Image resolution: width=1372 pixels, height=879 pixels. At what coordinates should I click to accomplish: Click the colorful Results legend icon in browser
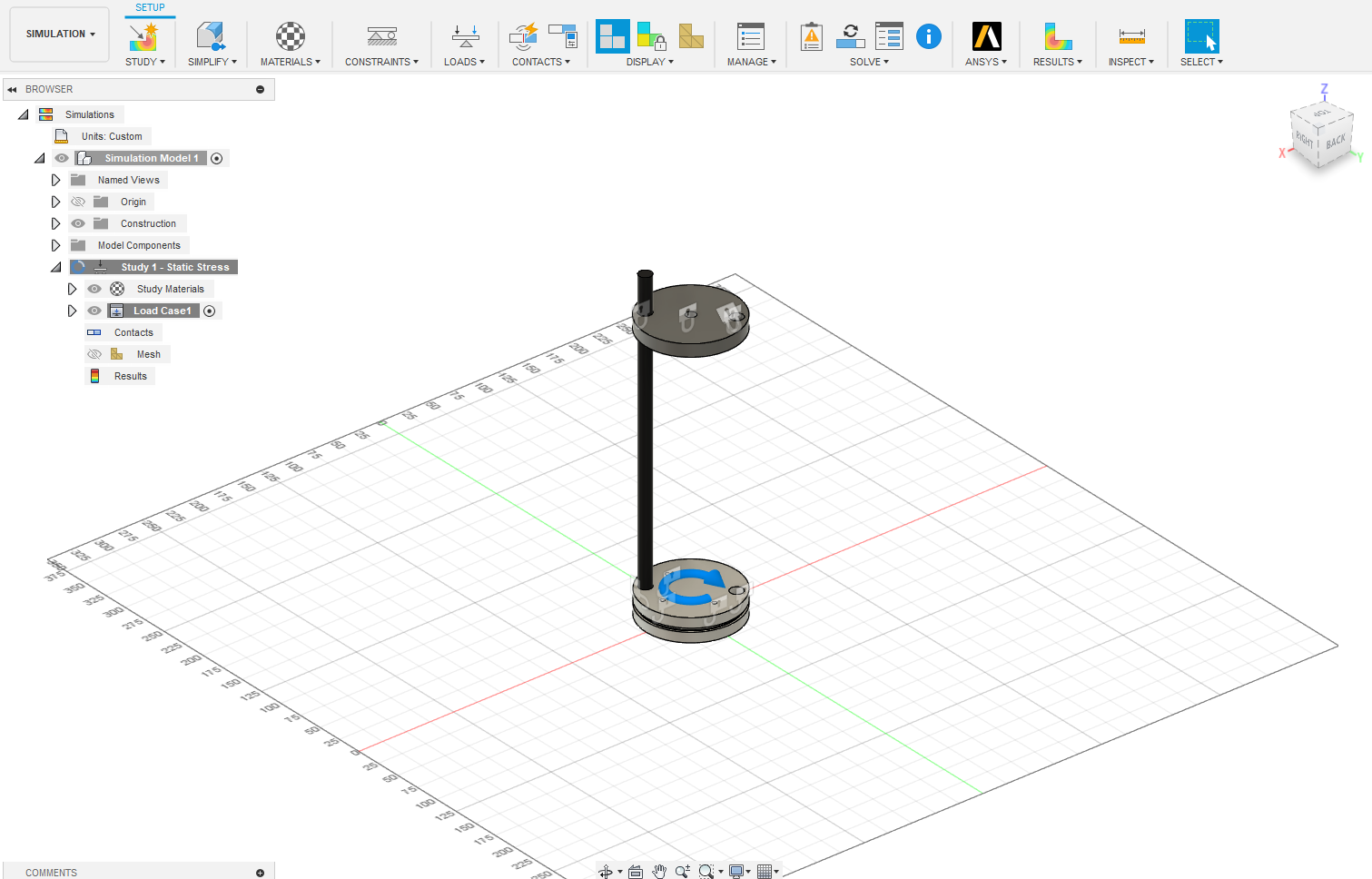[x=94, y=375]
